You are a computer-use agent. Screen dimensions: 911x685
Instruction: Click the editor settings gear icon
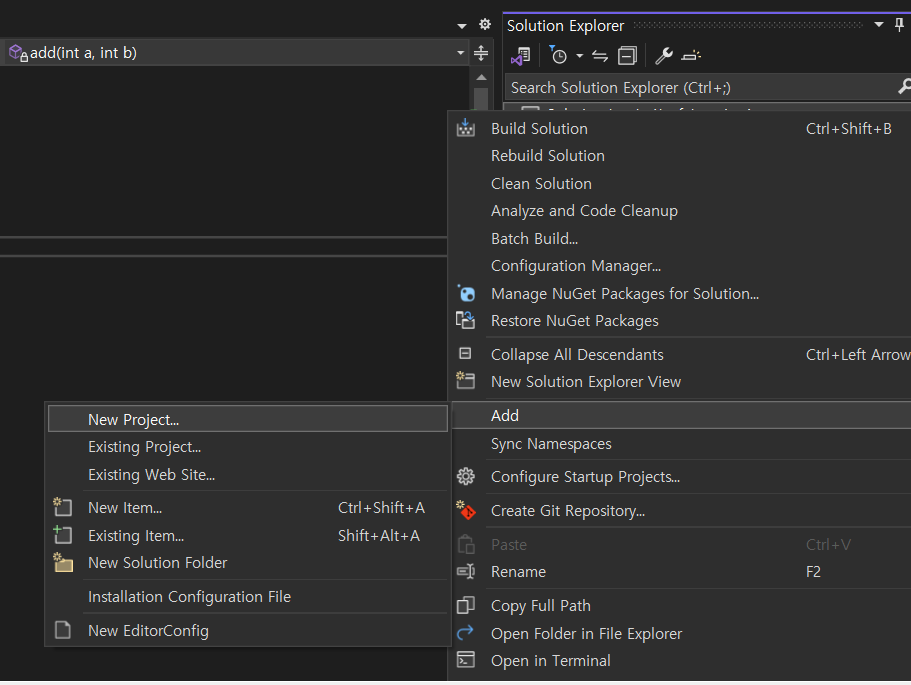click(485, 25)
